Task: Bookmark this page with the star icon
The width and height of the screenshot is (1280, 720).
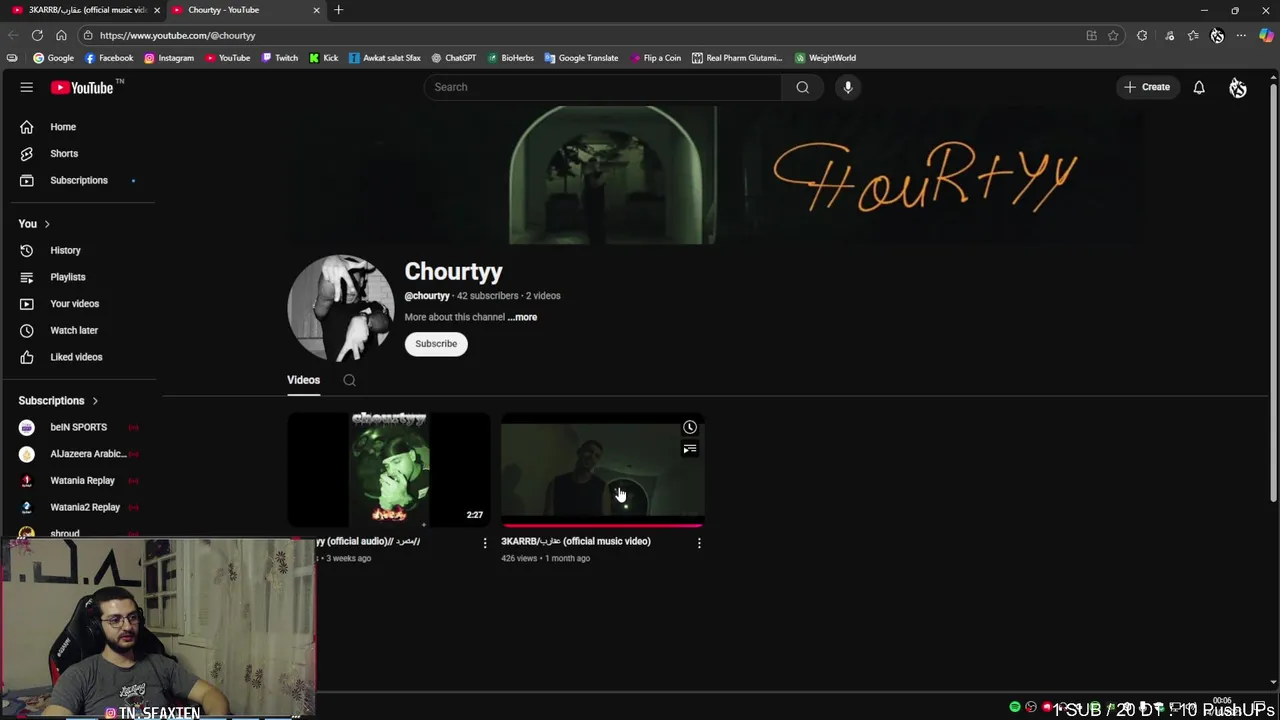Action: point(1113,35)
